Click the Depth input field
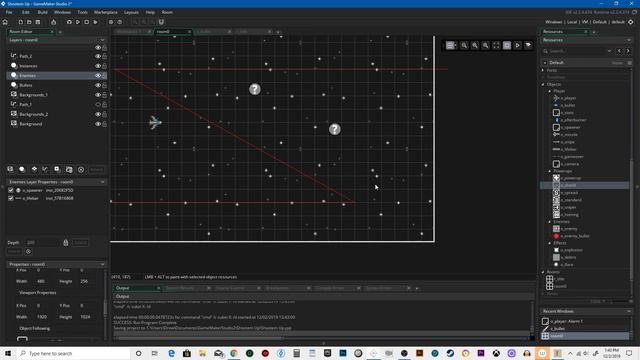Viewport: 640px width, 360px height. click(43, 242)
